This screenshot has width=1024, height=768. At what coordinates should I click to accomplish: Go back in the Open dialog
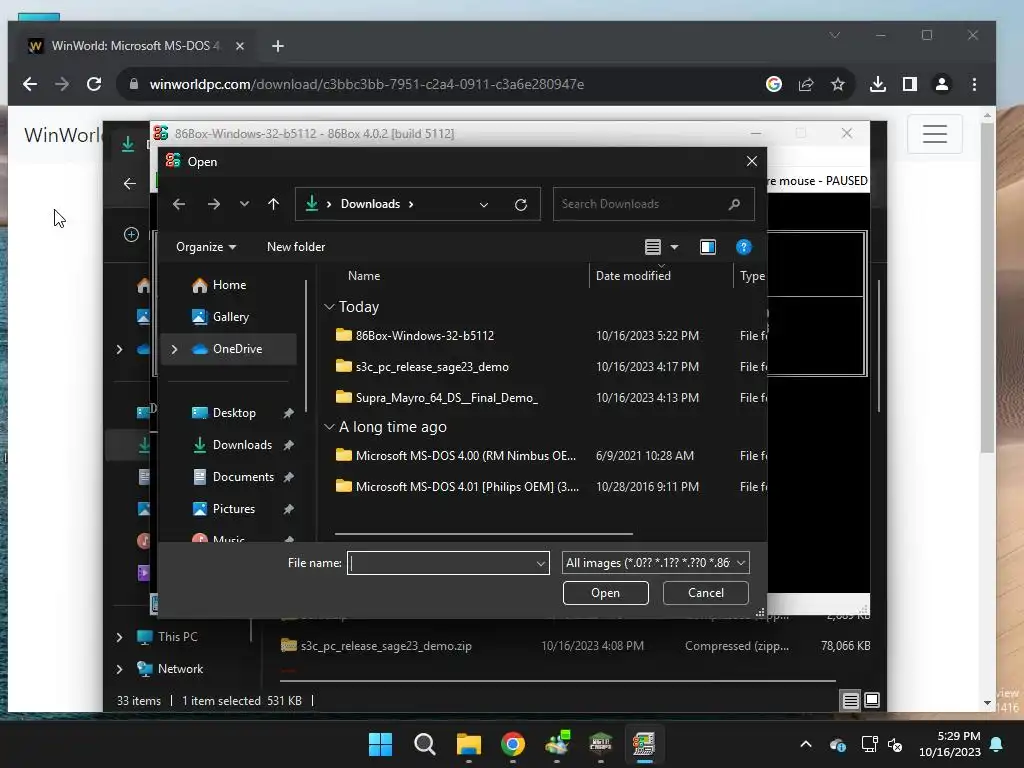pyautogui.click(x=179, y=204)
